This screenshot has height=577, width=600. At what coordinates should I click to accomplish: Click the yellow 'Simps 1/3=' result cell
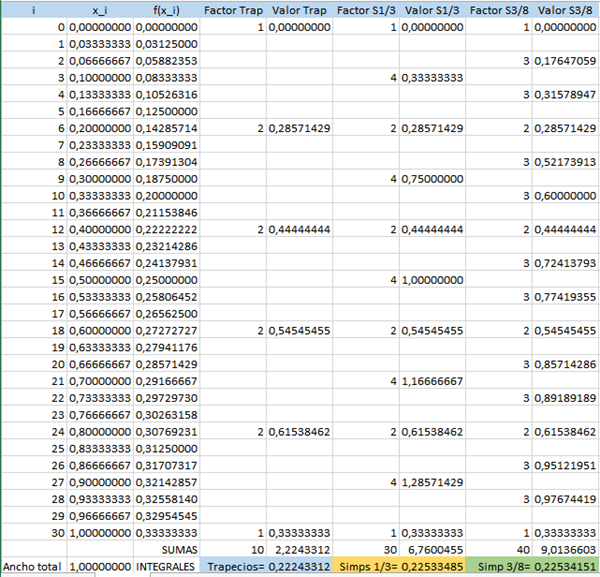click(400, 567)
